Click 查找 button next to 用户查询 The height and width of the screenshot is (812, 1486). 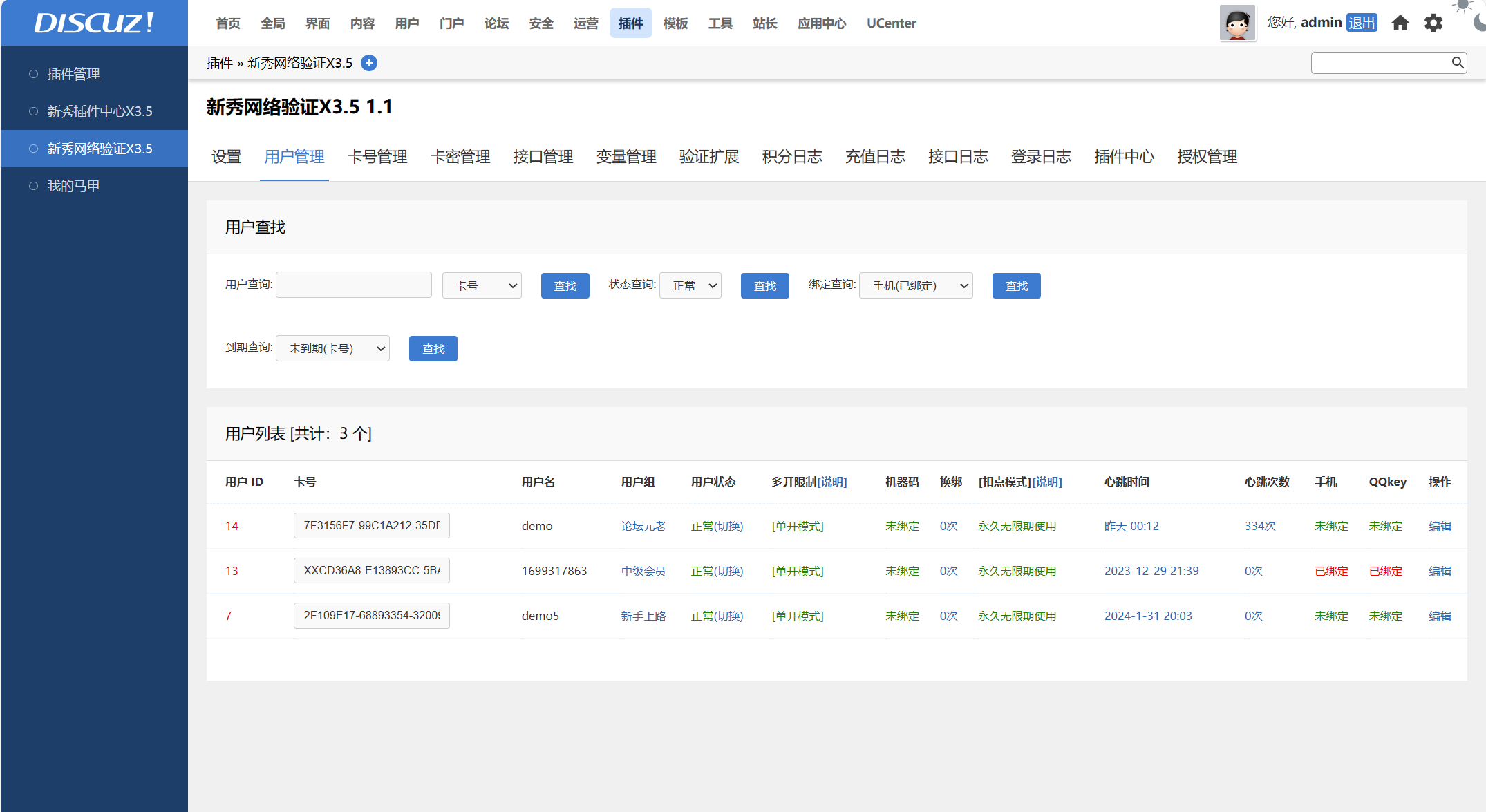coord(565,285)
